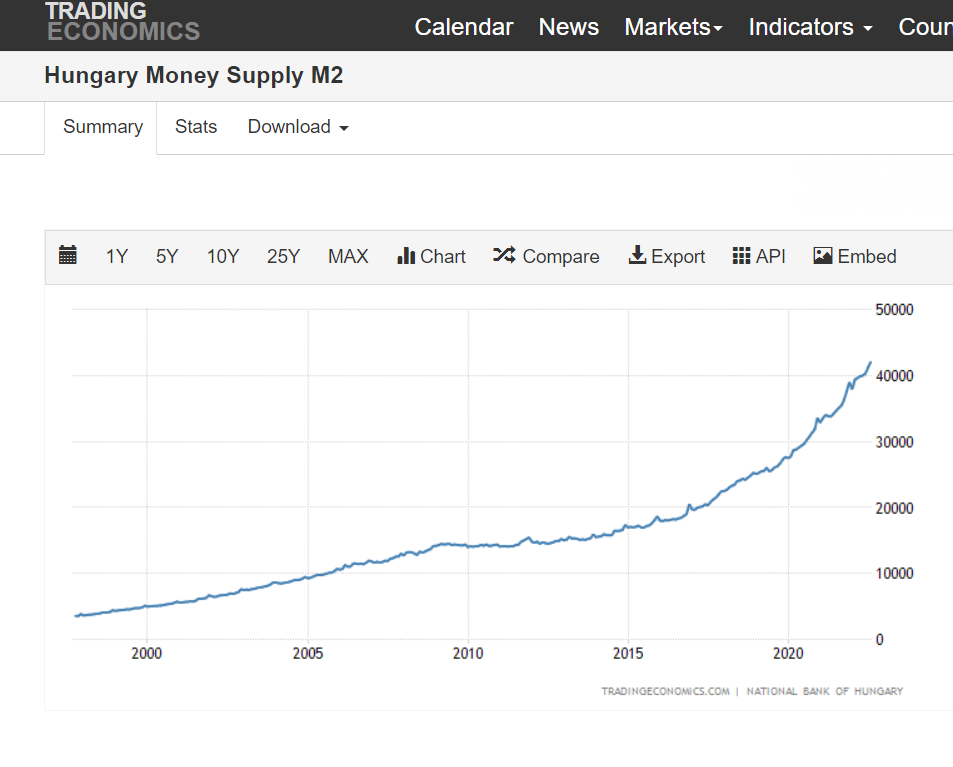This screenshot has width=953, height=767.
Task: Go to News in top navigation
Action: point(569,27)
